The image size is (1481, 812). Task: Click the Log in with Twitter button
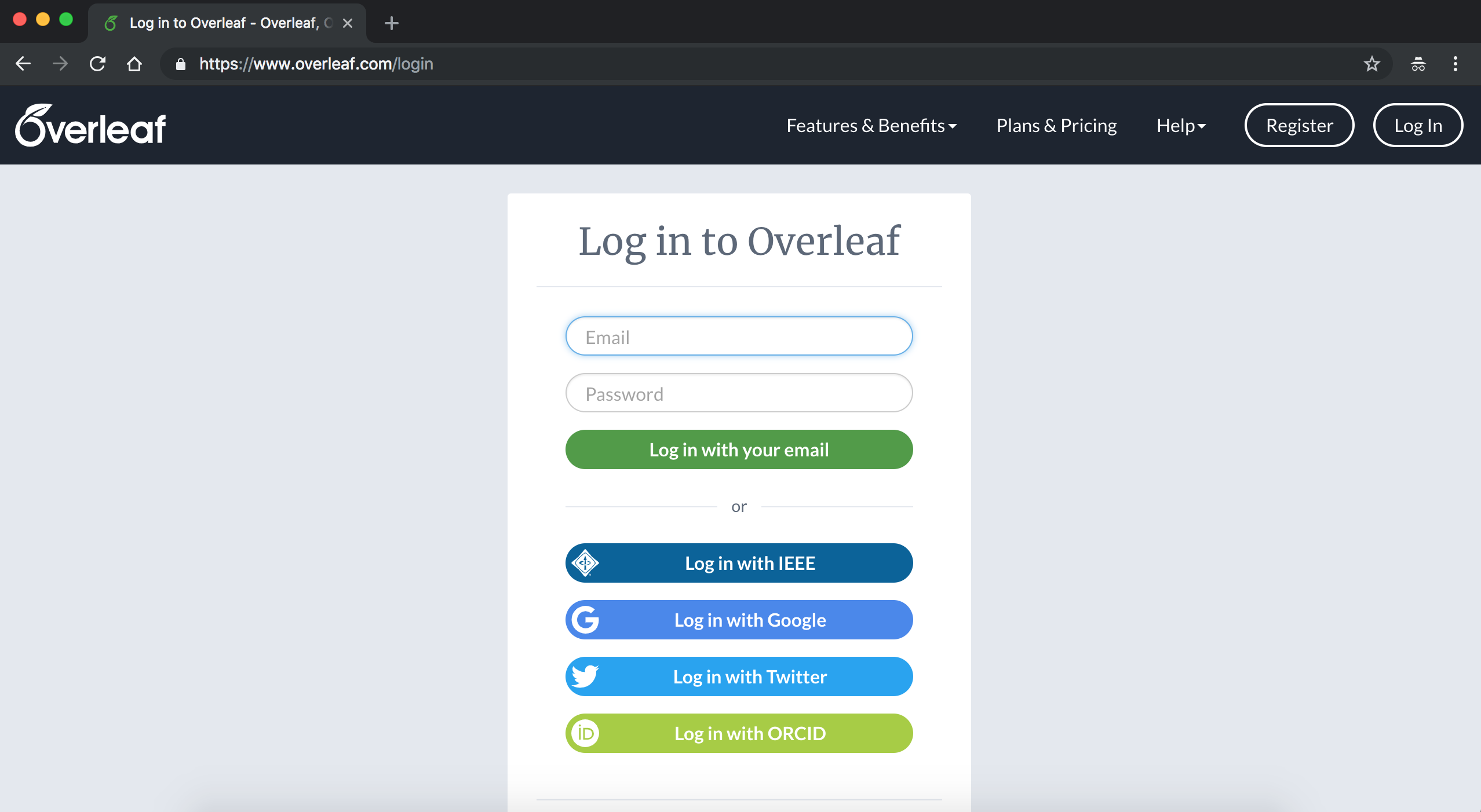[739, 677]
